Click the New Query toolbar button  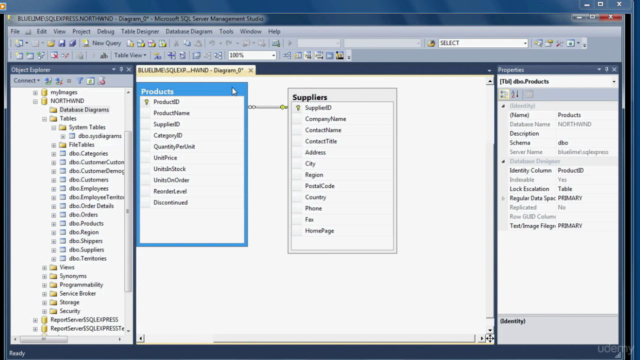point(102,43)
